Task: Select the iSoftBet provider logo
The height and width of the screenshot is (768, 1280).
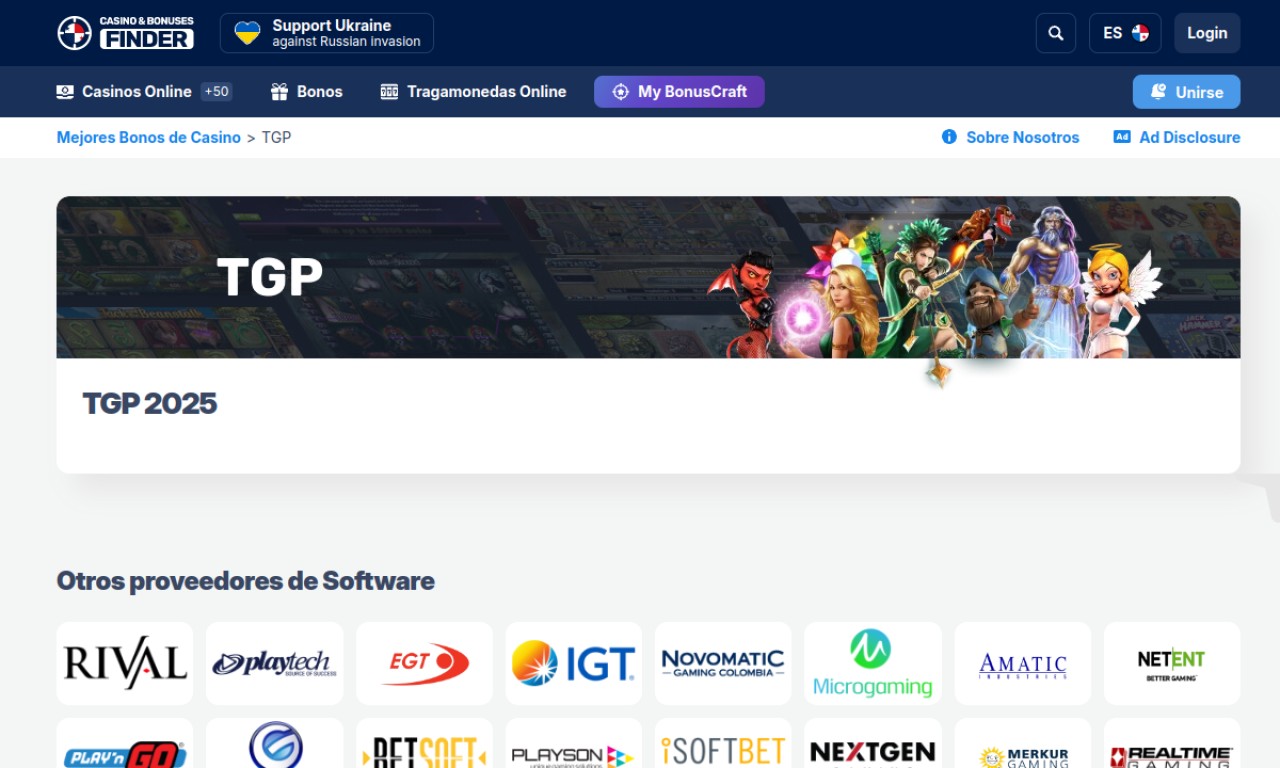Action: (x=723, y=743)
